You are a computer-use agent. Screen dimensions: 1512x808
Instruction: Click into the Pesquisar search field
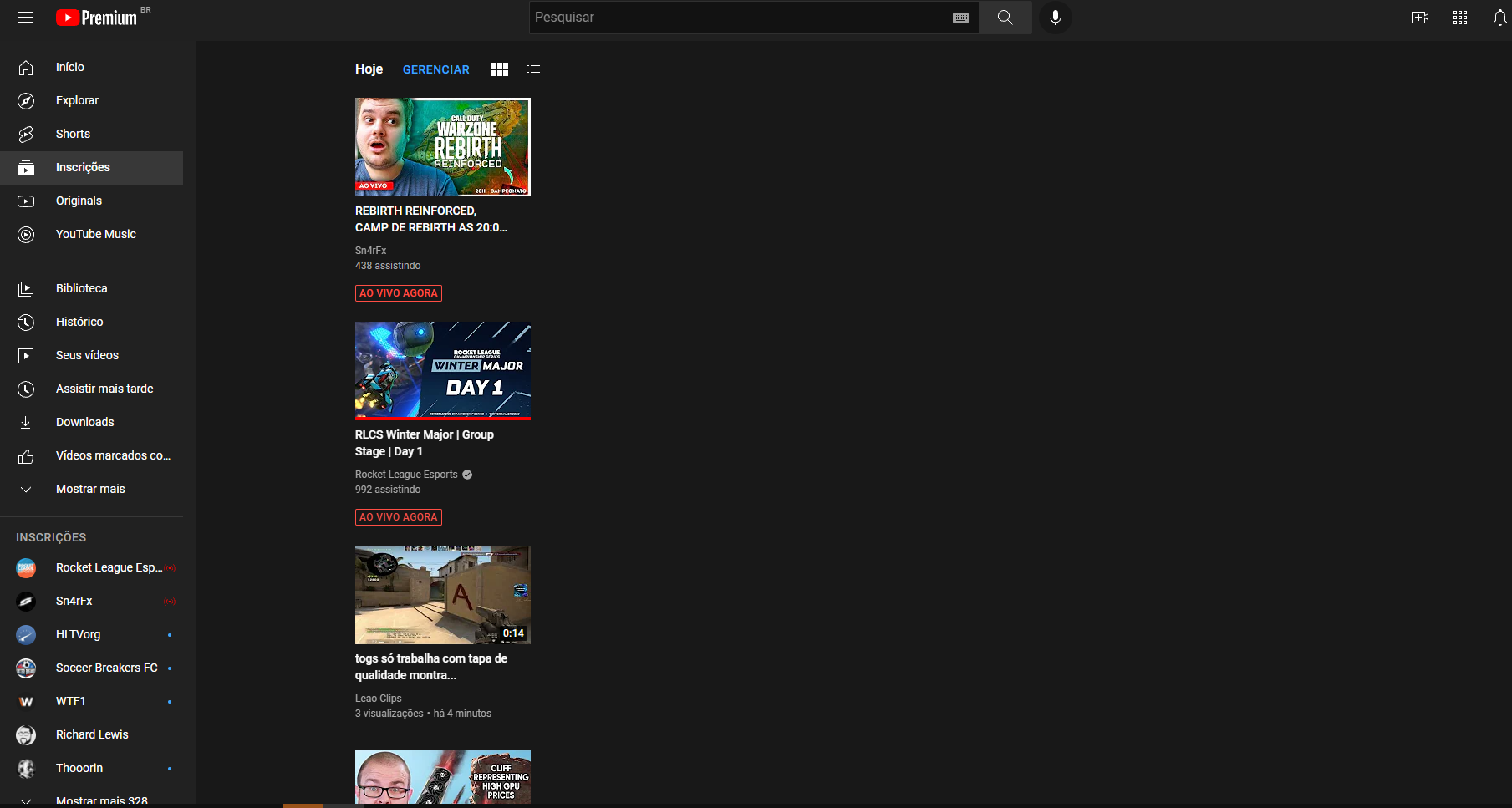(x=740, y=18)
